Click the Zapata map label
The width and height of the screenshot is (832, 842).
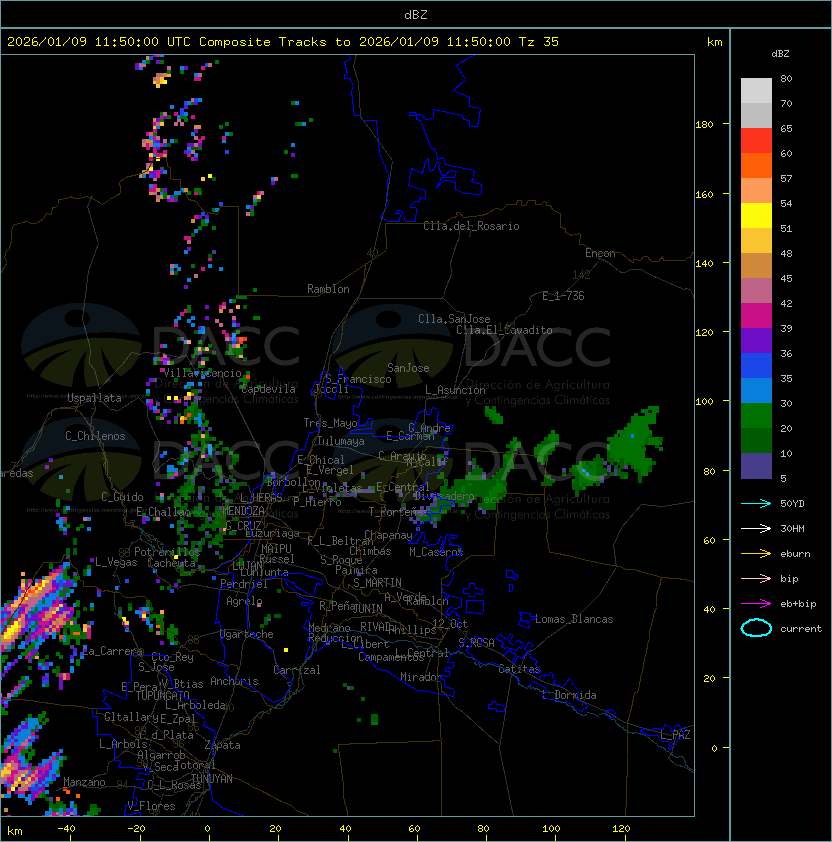click(x=222, y=745)
